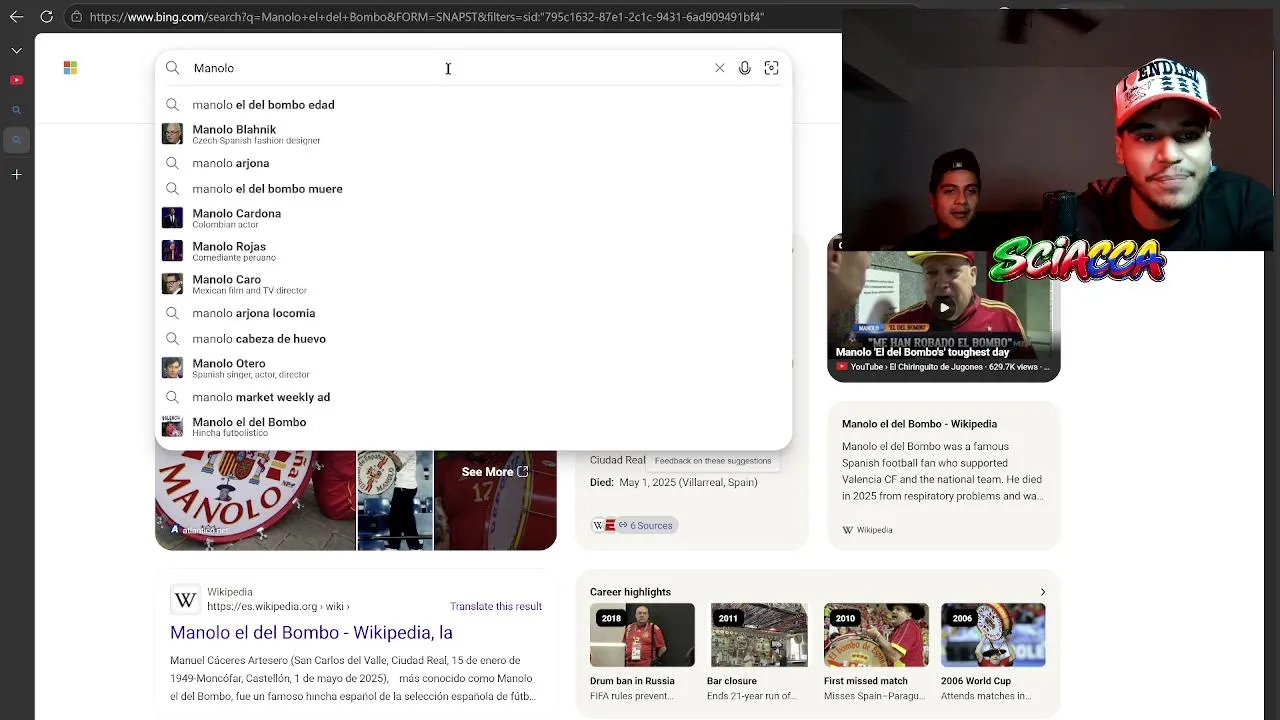Switch to the YouTube tab in sidebar
This screenshot has width=1280, height=720.
(16, 80)
